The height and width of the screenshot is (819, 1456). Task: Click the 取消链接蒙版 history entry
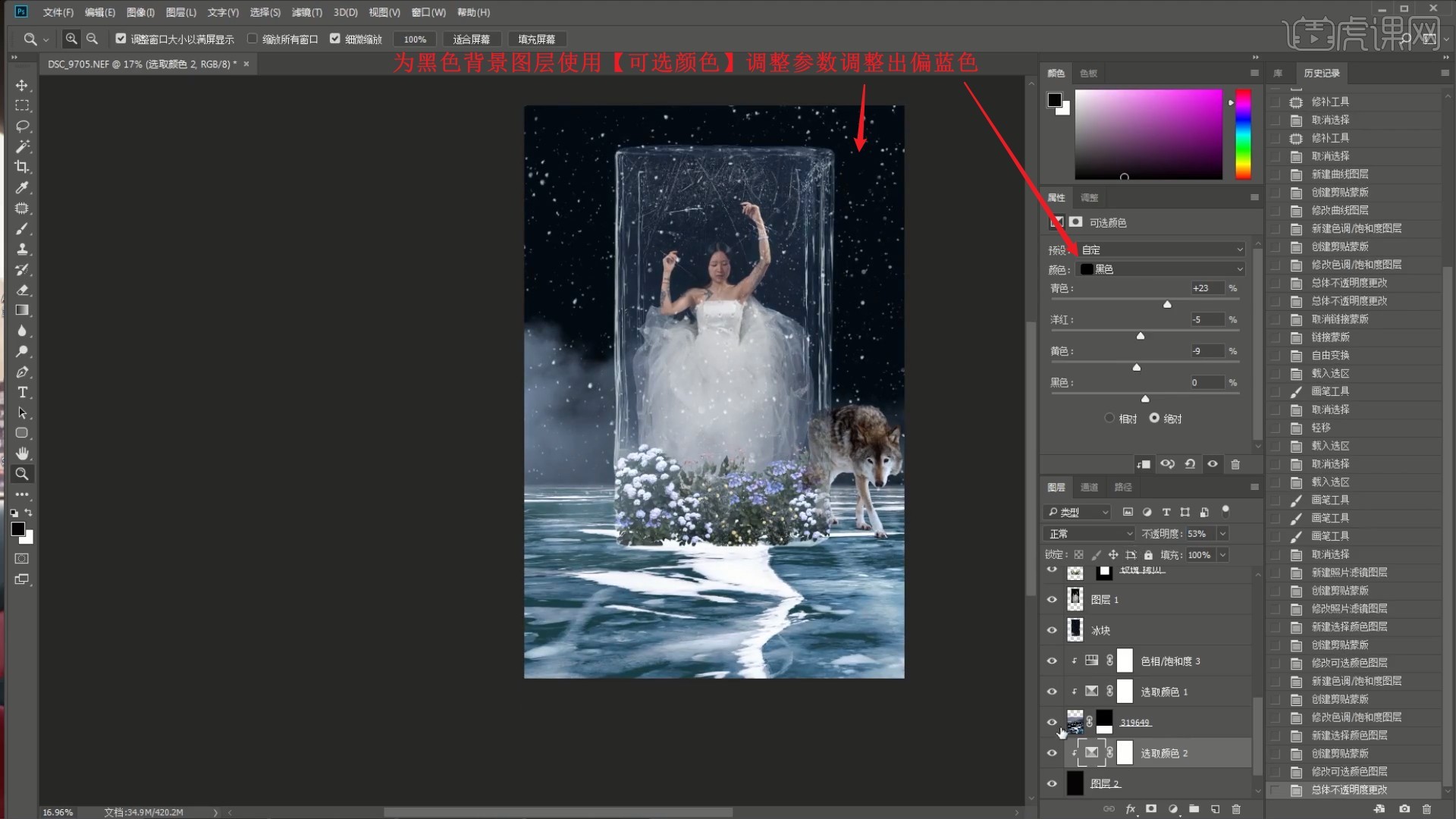coord(1340,319)
